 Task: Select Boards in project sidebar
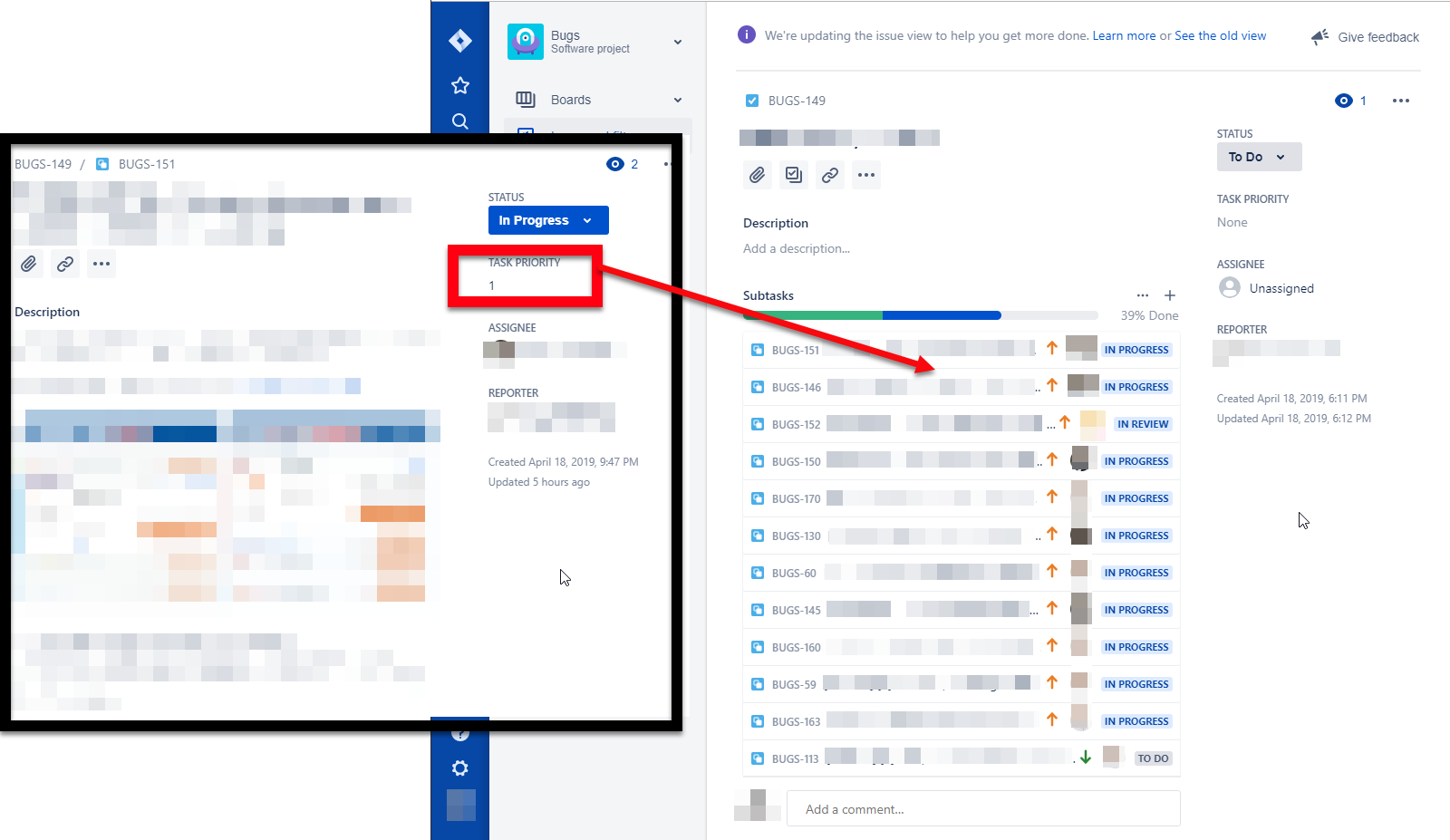(571, 100)
